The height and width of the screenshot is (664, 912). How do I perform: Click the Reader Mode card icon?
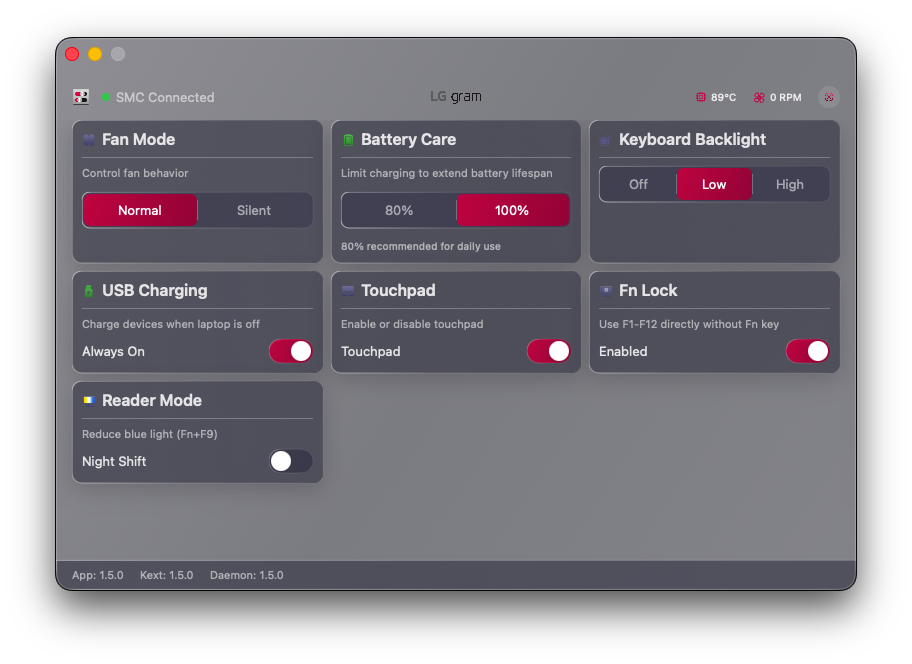click(89, 400)
